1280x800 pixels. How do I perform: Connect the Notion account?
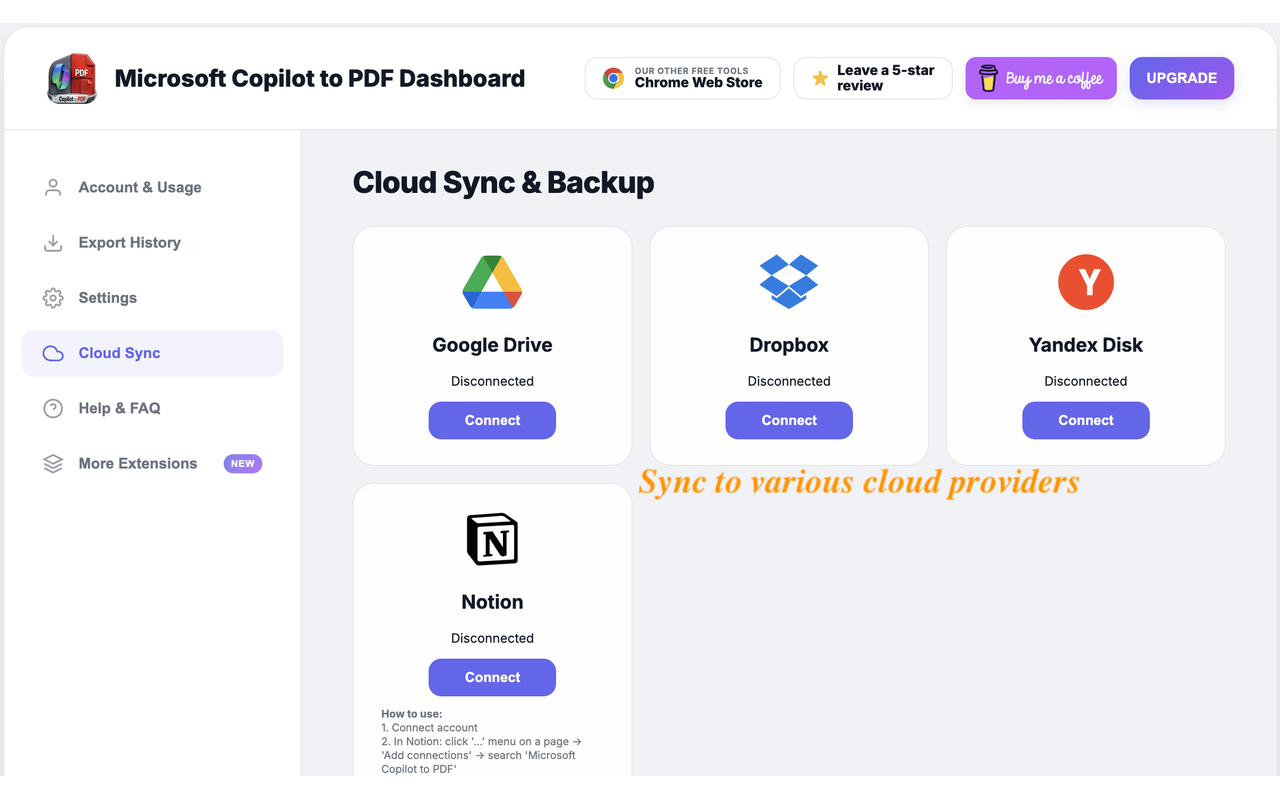coord(492,677)
